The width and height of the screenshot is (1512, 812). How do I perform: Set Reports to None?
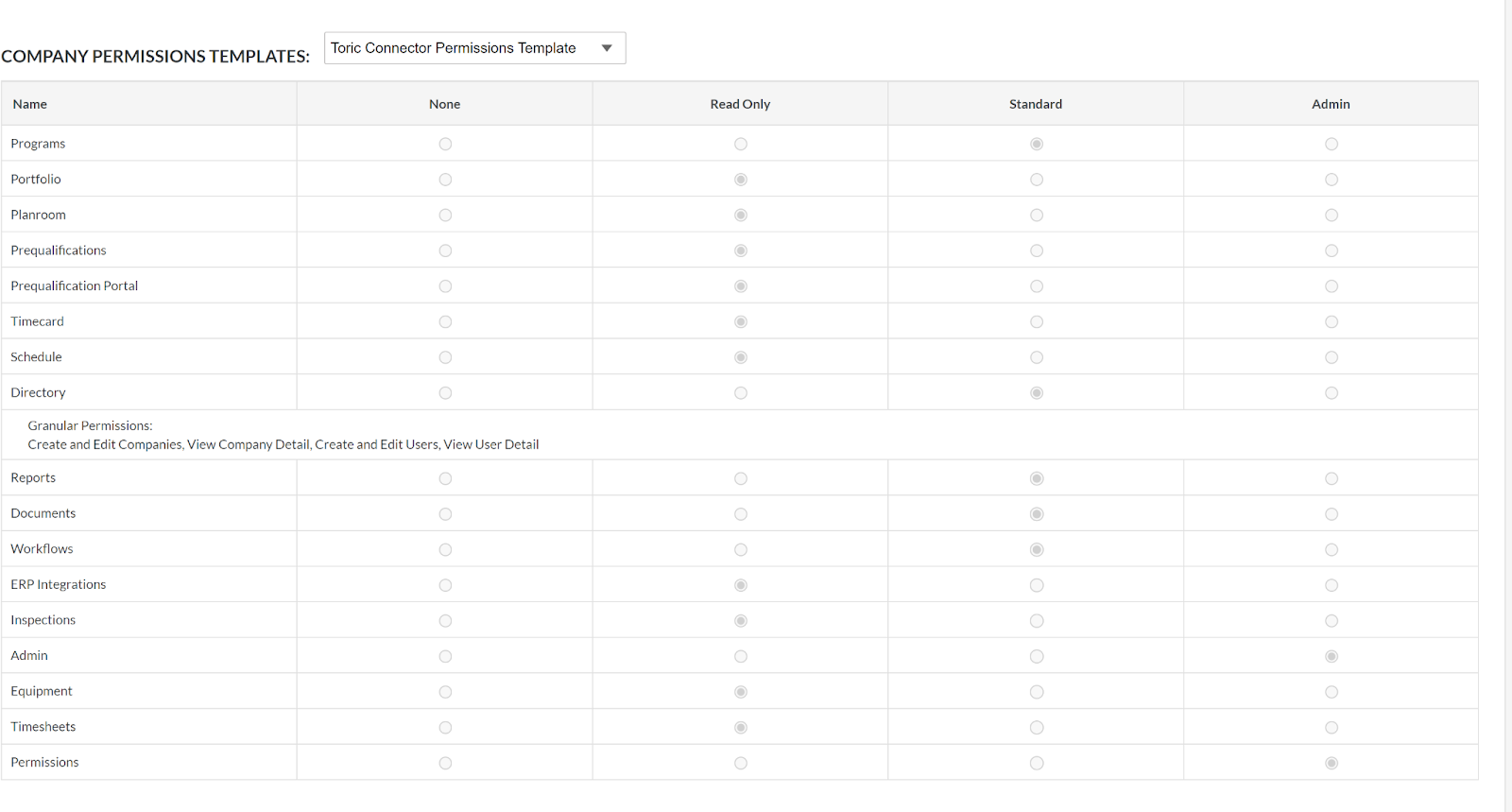tap(445, 478)
